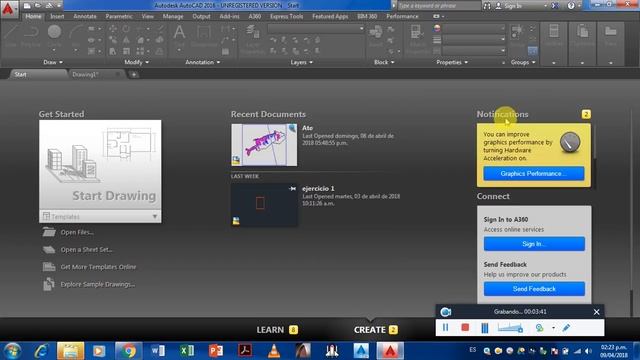640x360 pixels.
Task: Click the volume speaker tray icon
Action: (x=588, y=351)
